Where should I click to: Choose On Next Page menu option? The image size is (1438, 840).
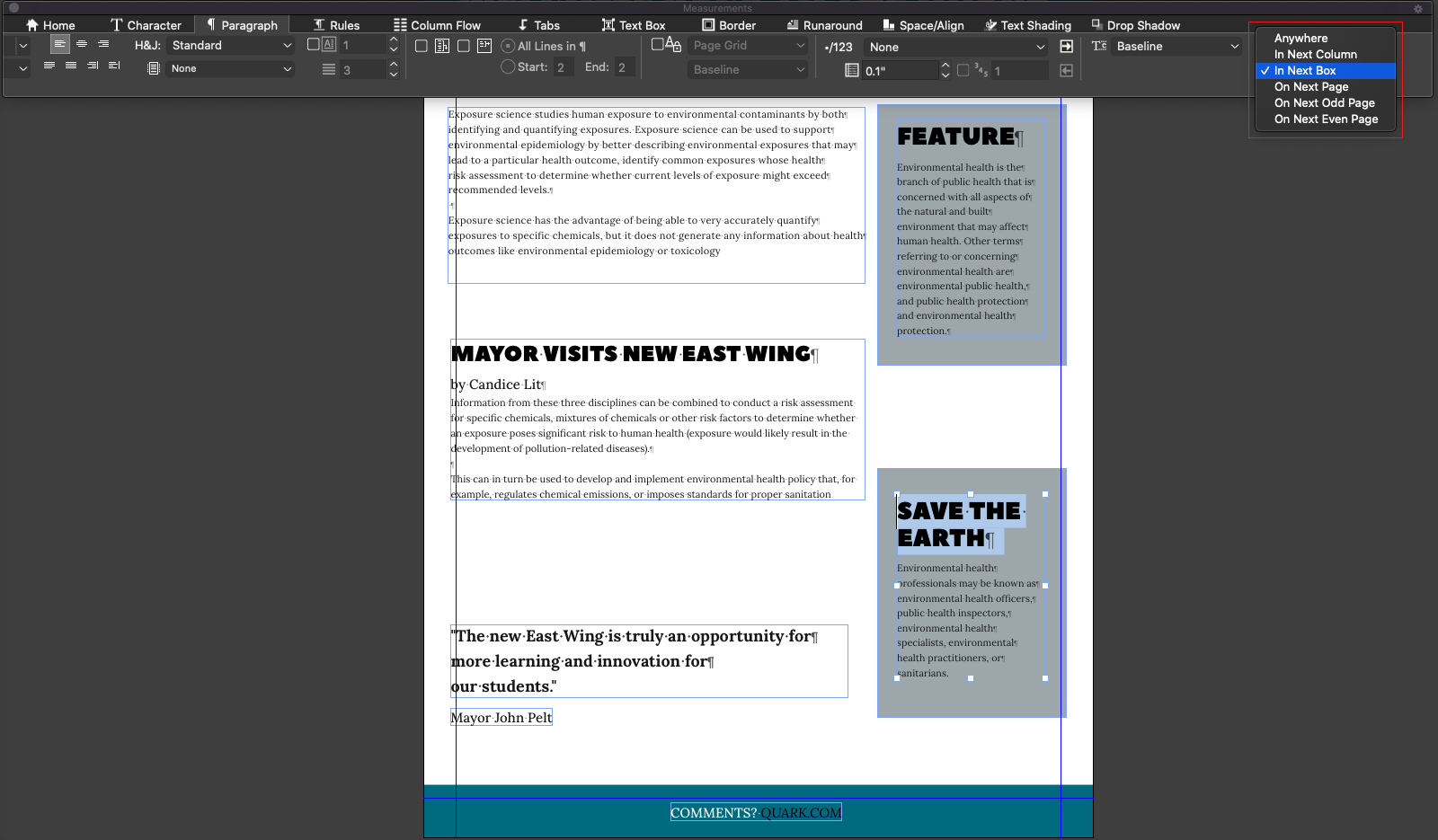click(x=1311, y=87)
